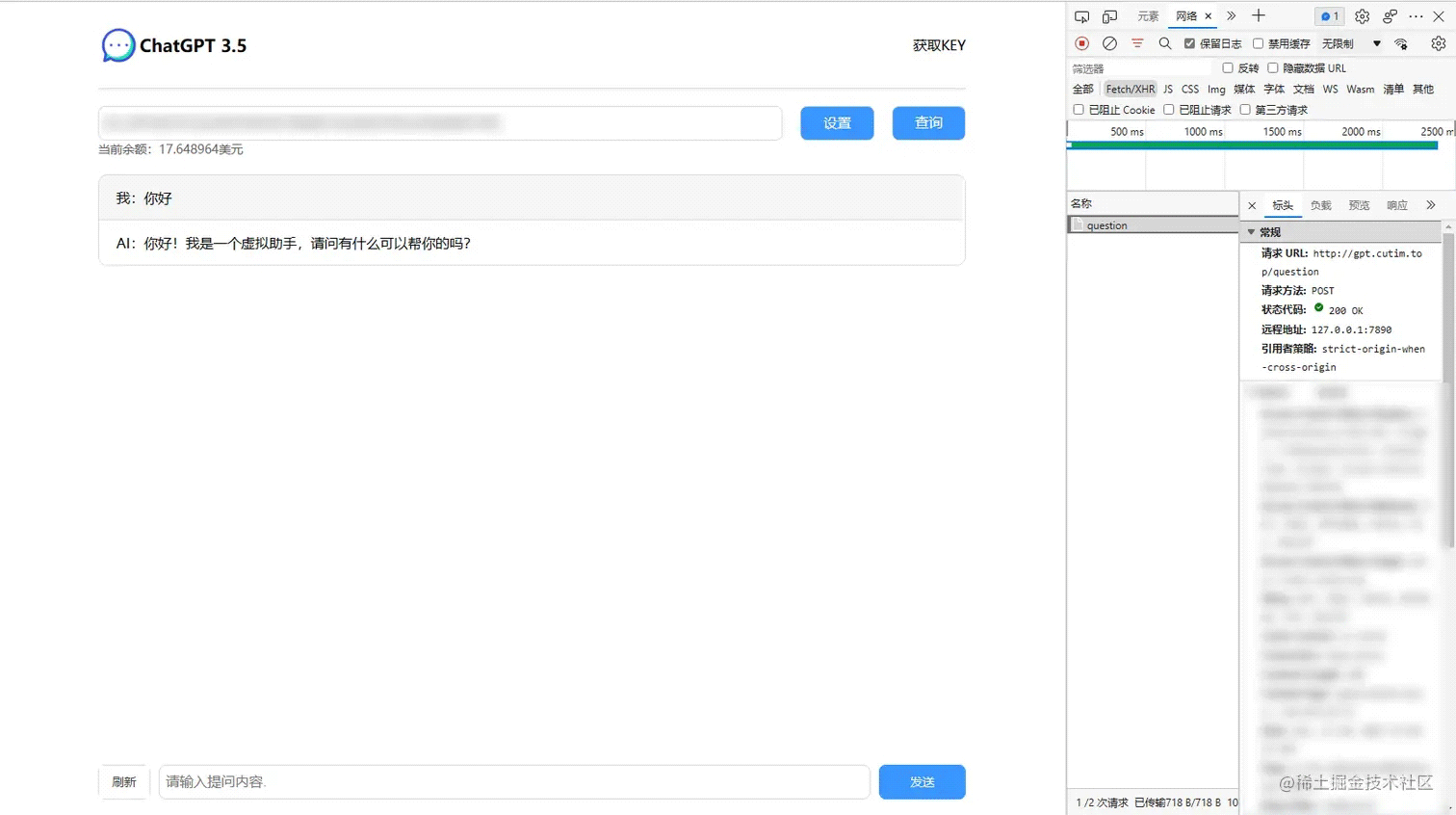Viewport: 1456px width, 815px height.
Task: Click the 发送 send button
Action: tap(922, 782)
